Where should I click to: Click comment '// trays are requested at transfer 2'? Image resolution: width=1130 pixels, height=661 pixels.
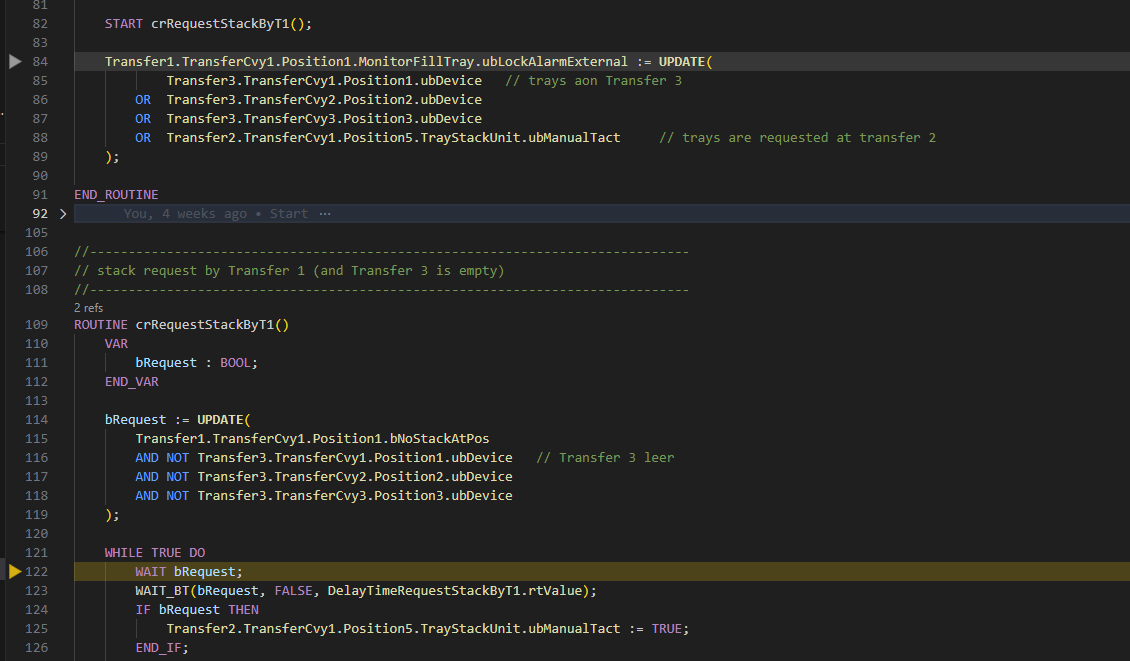tap(797, 138)
